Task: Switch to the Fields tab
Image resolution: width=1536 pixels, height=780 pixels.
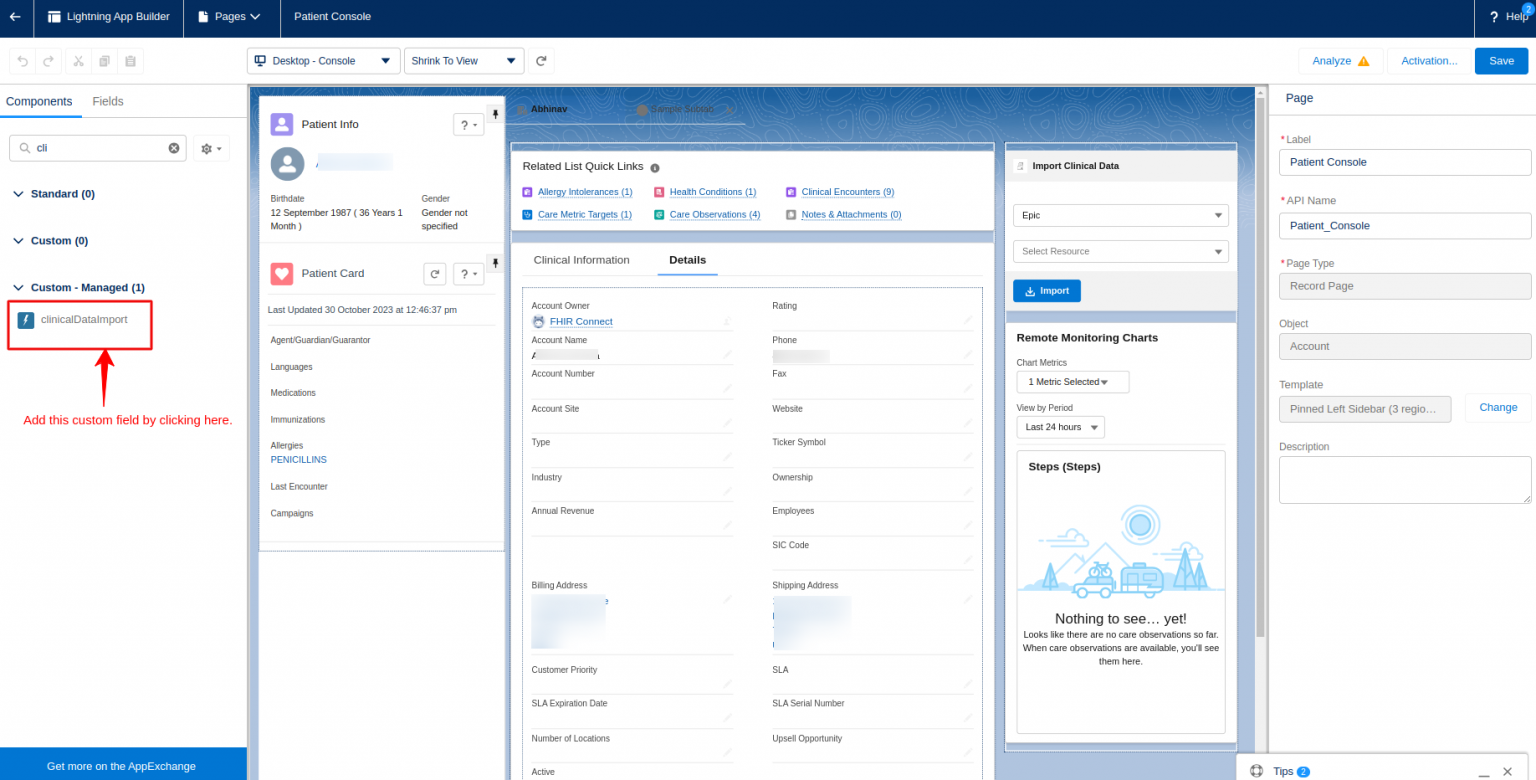Action: point(108,101)
